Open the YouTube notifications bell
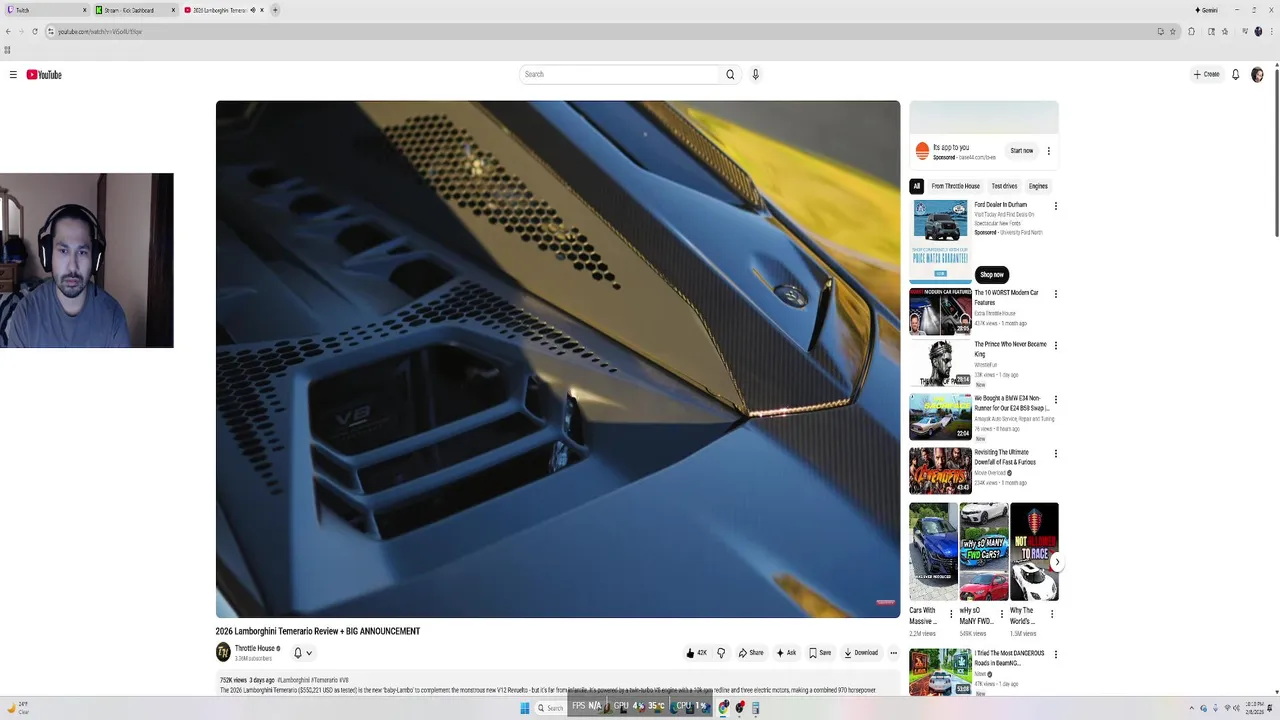The height and width of the screenshot is (720, 1280). pyautogui.click(x=1236, y=74)
